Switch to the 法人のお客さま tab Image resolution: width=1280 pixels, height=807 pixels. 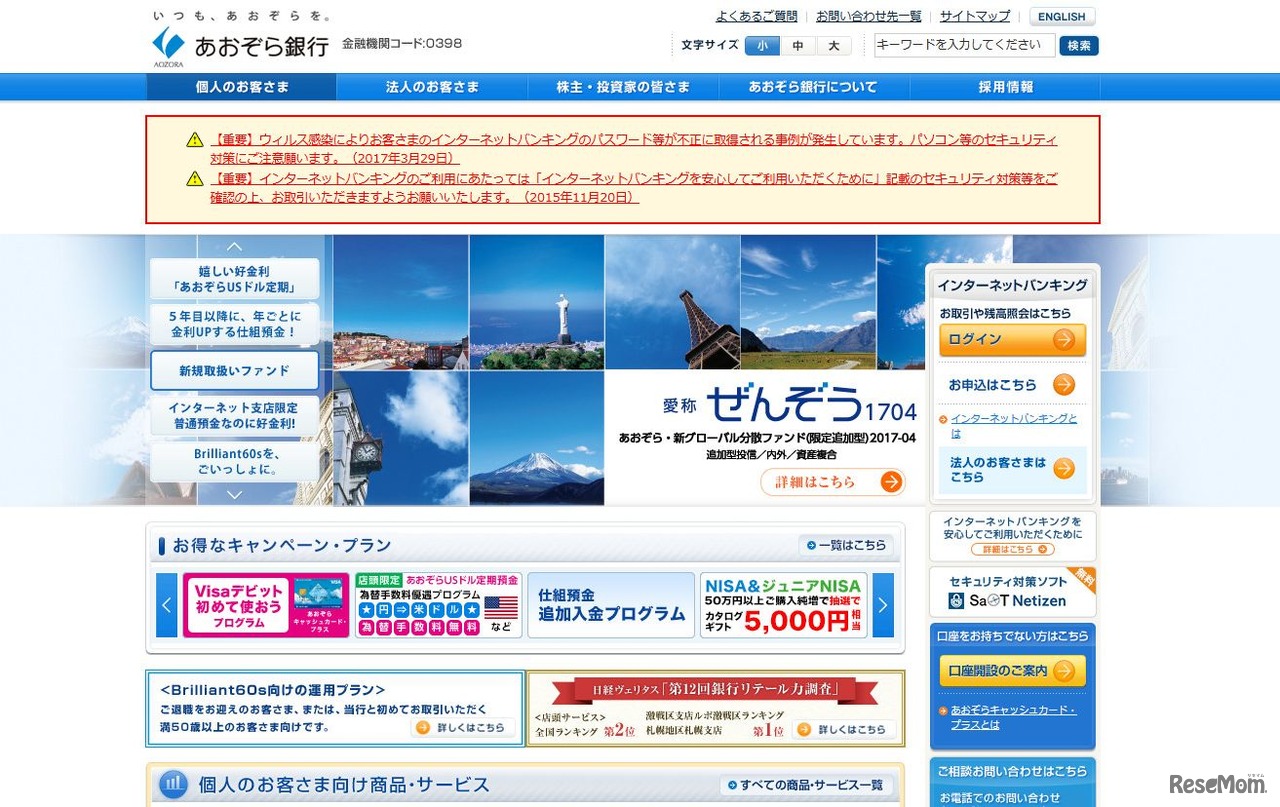click(433, 87)
